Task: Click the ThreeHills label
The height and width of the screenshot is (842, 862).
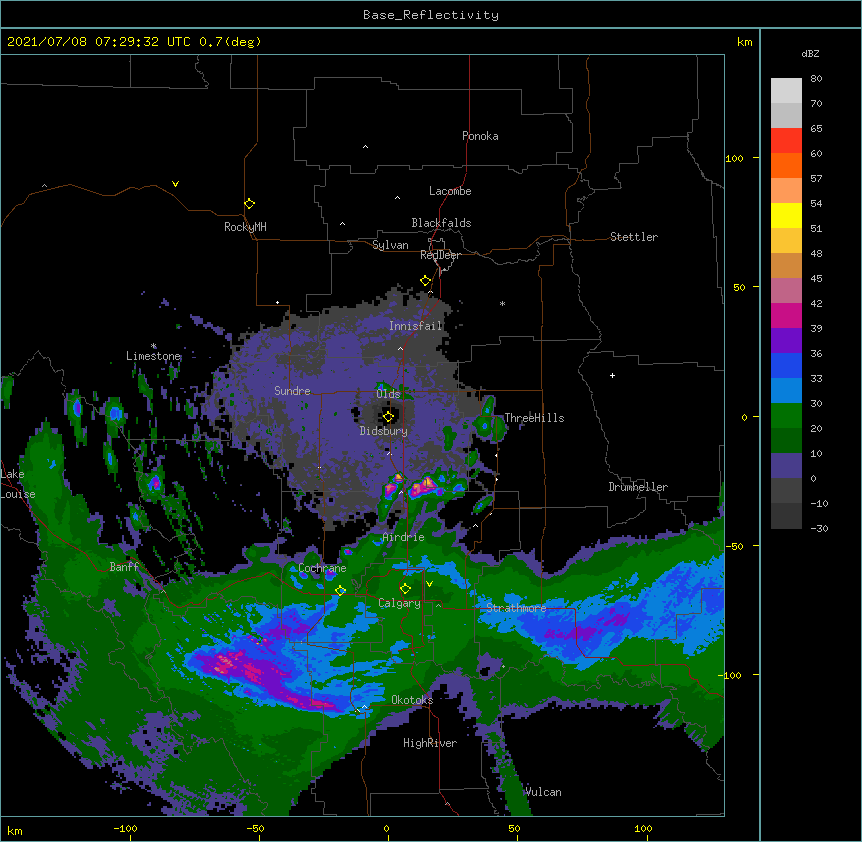Action: (534, 418)
